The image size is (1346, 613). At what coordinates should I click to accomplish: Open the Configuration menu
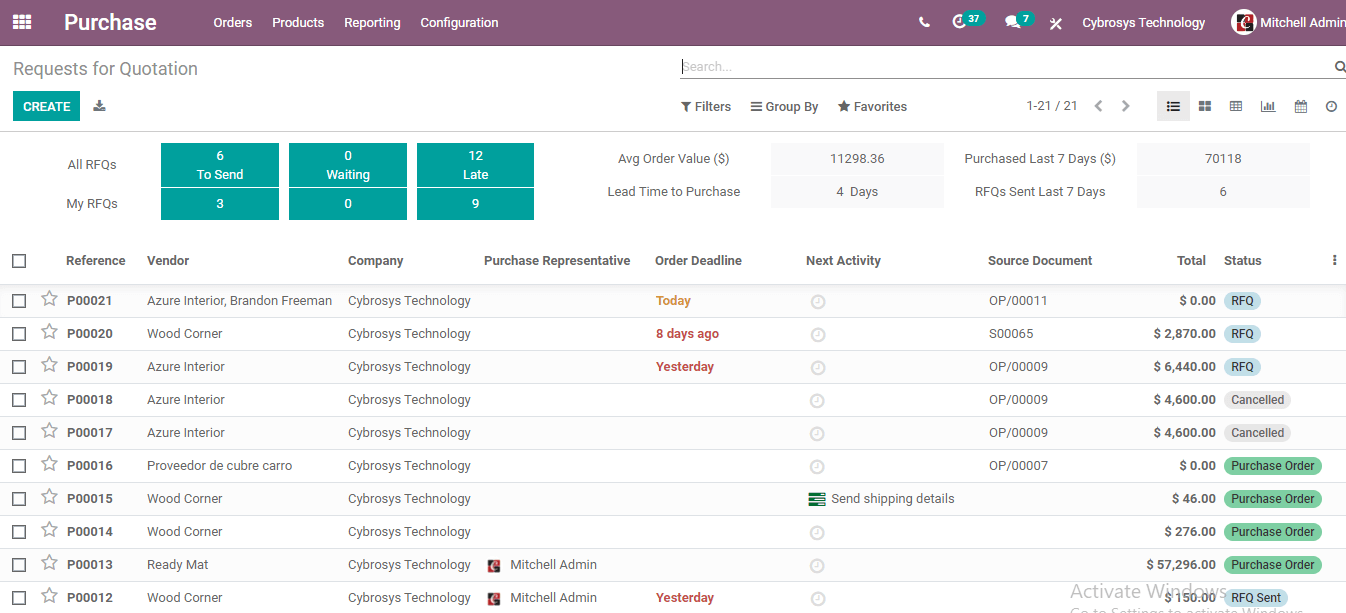pyautogui.click(x=459, y=22)
